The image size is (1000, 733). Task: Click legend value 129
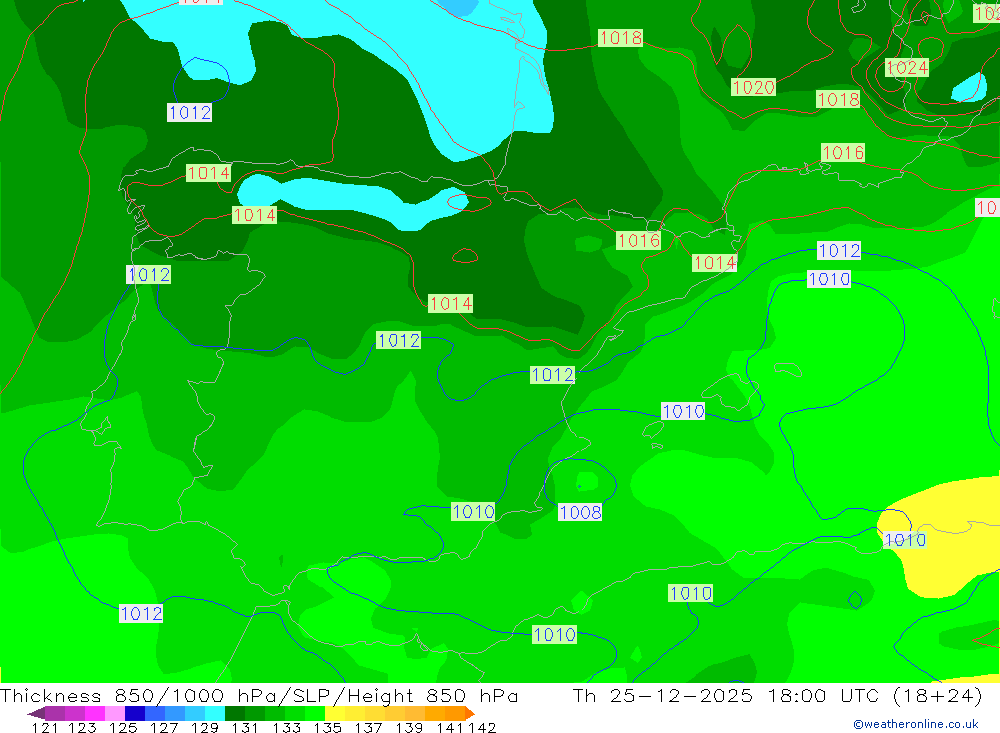(x=205, y=727)
